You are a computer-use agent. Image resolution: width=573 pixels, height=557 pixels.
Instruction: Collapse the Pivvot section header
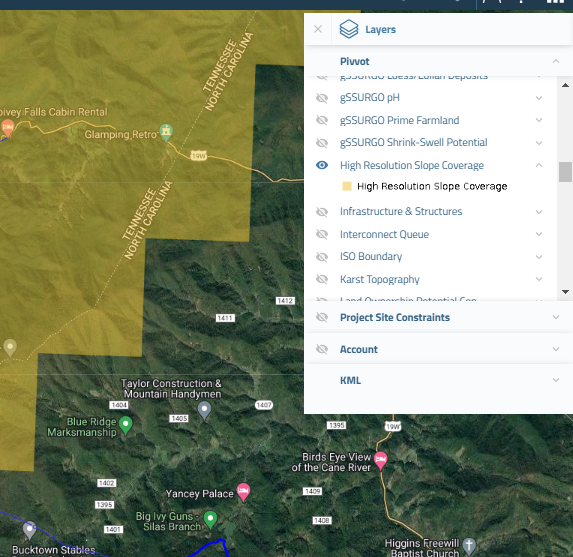pyautogui.click(x=556, y=61)
